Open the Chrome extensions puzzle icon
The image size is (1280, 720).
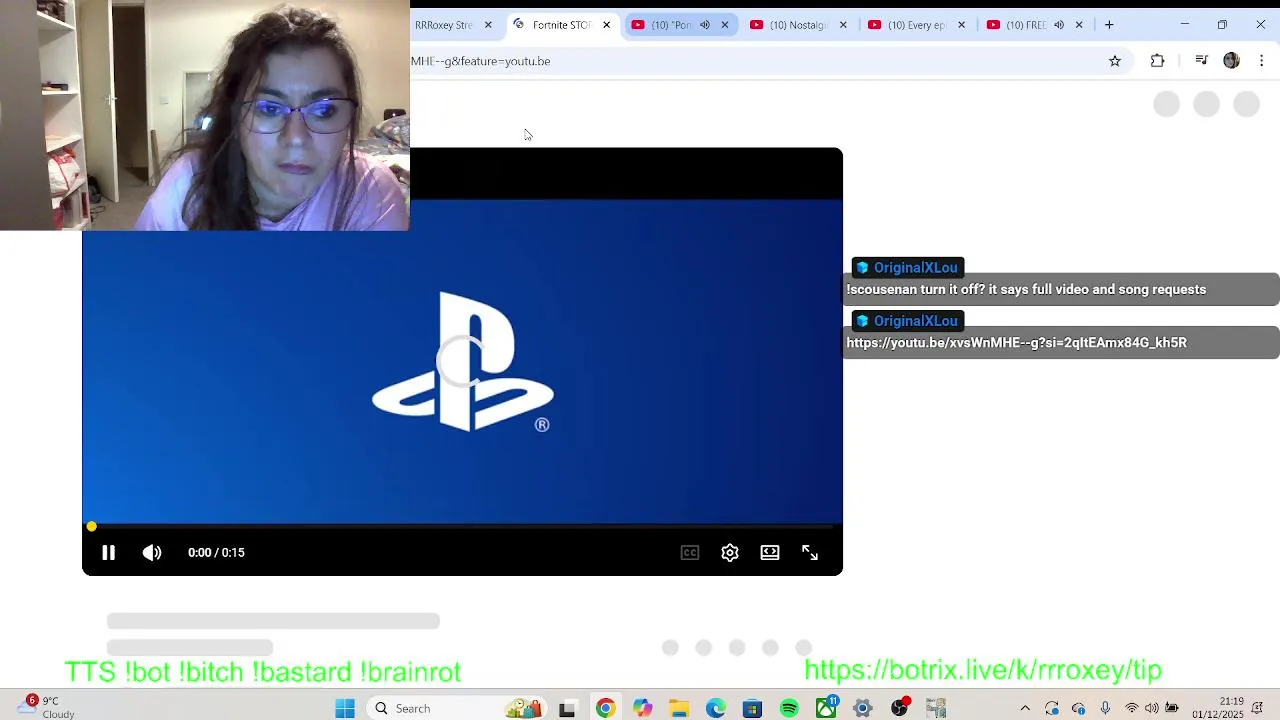[1157, 61]
